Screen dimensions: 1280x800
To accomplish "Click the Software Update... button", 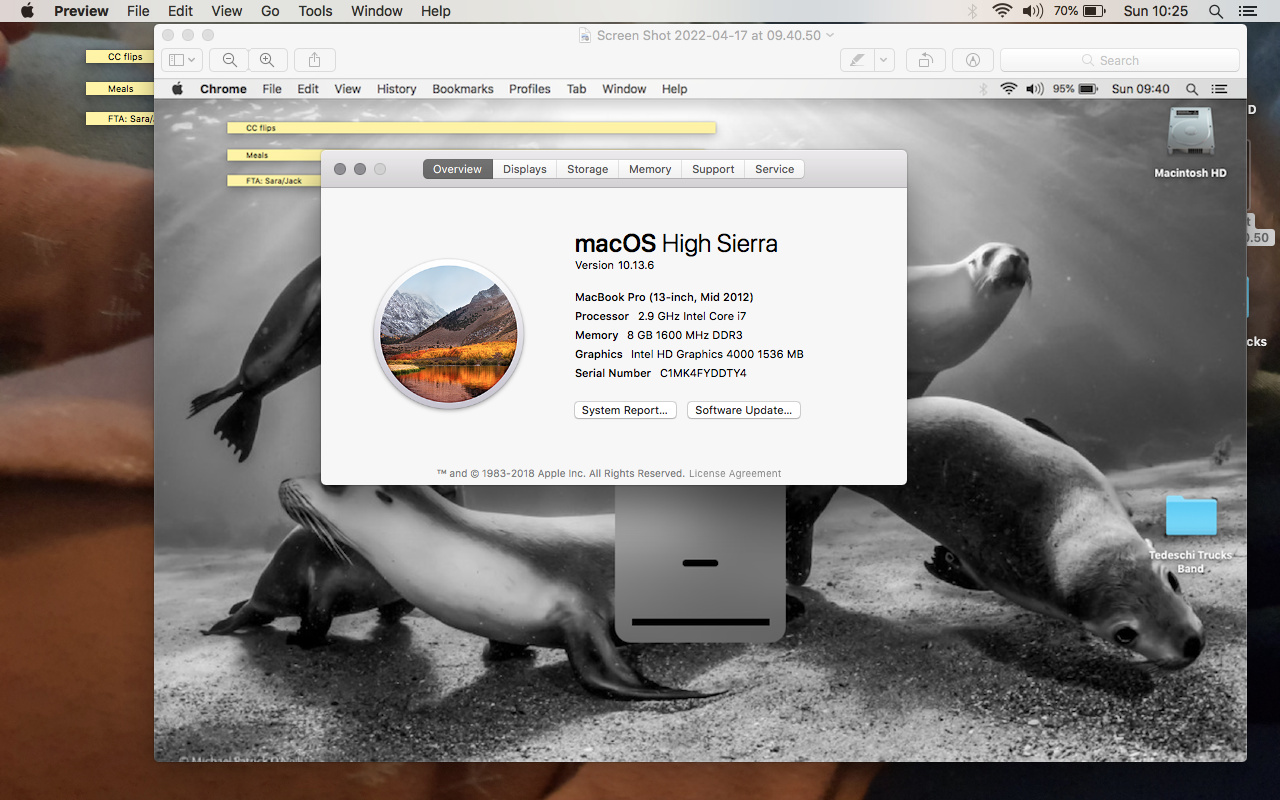I will point(744,410).
